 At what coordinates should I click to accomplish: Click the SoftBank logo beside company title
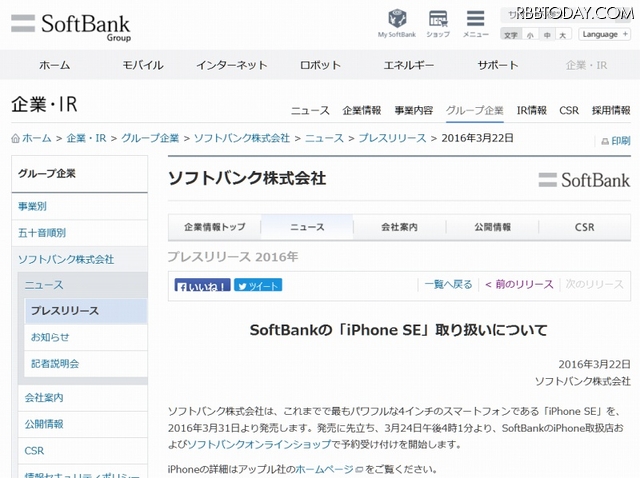tap(584, 180)
